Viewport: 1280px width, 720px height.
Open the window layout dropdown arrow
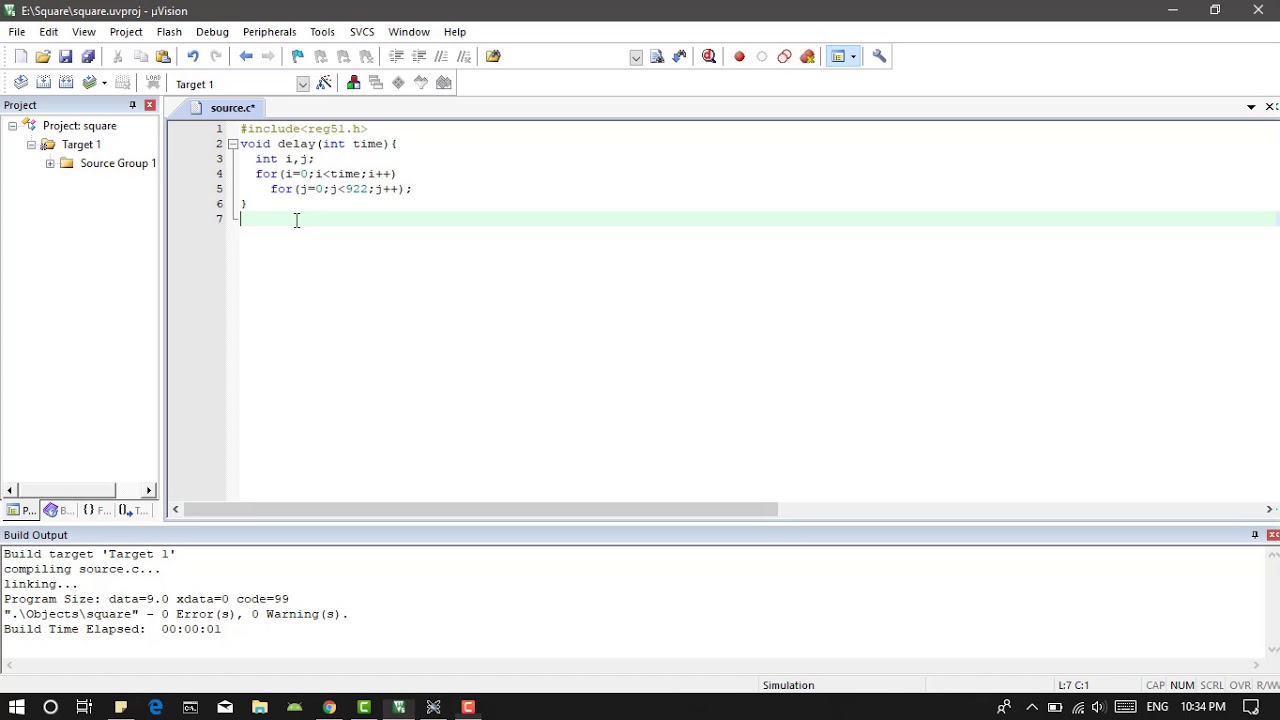[x=853, y=57]
